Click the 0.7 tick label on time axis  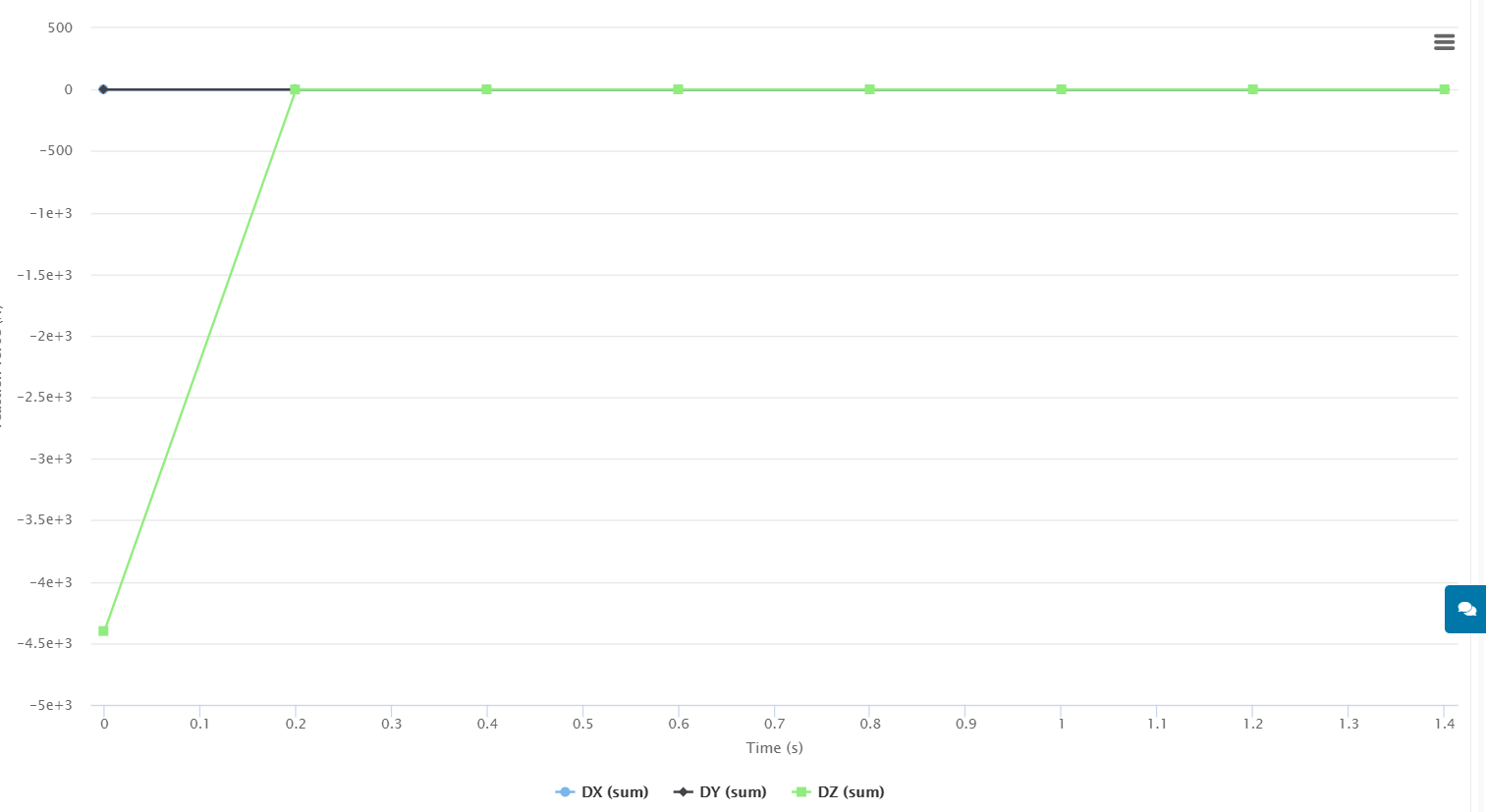click(774, 725)
